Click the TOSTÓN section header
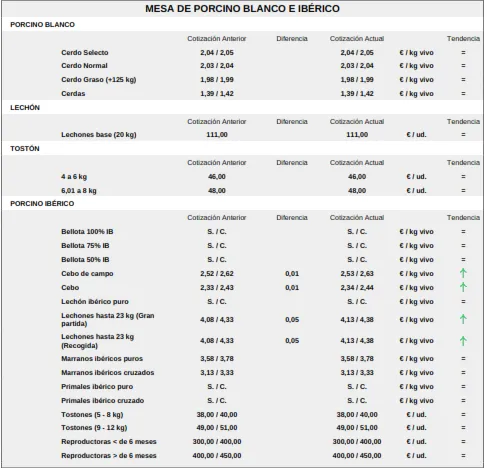Viewport: 487px width, 468px height. [x=25, y=149]
